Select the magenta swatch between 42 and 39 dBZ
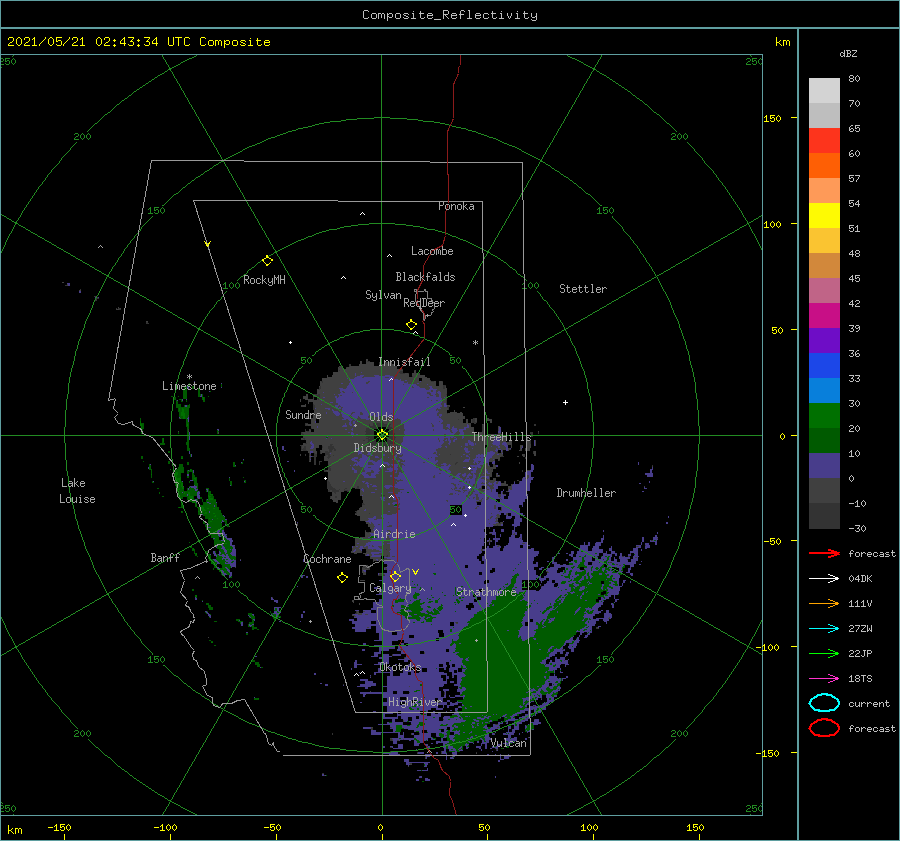 pyautogui.click(x=824, y=316)
